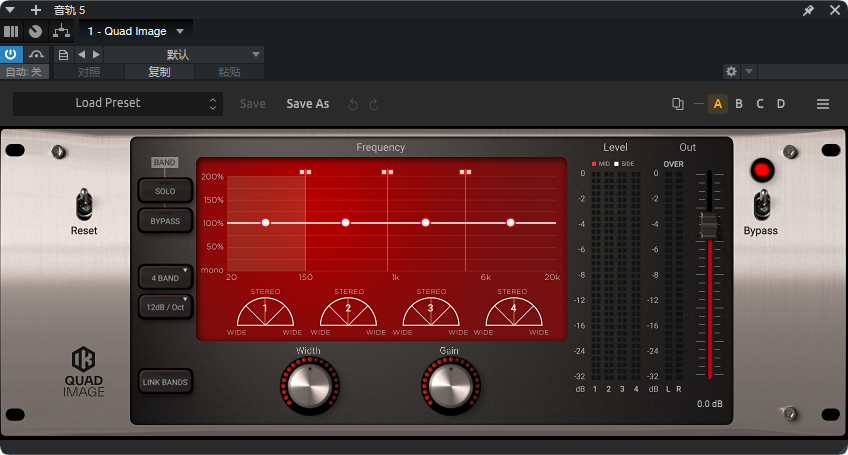Select preset slot D
The height and width of the screenshot is (455, 848).
click(781, 104)
